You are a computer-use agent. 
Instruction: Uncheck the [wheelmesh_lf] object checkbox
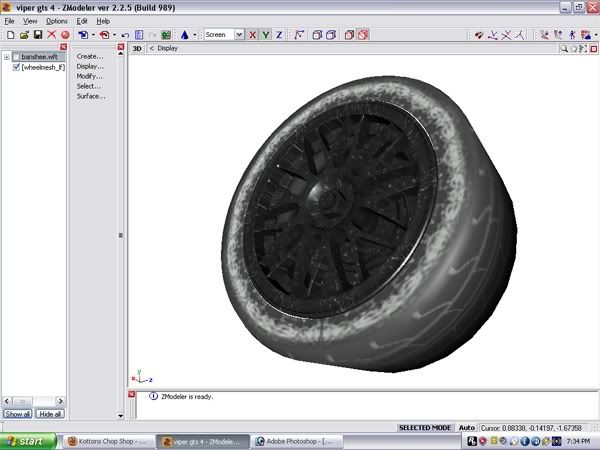(x=14, y=67)
